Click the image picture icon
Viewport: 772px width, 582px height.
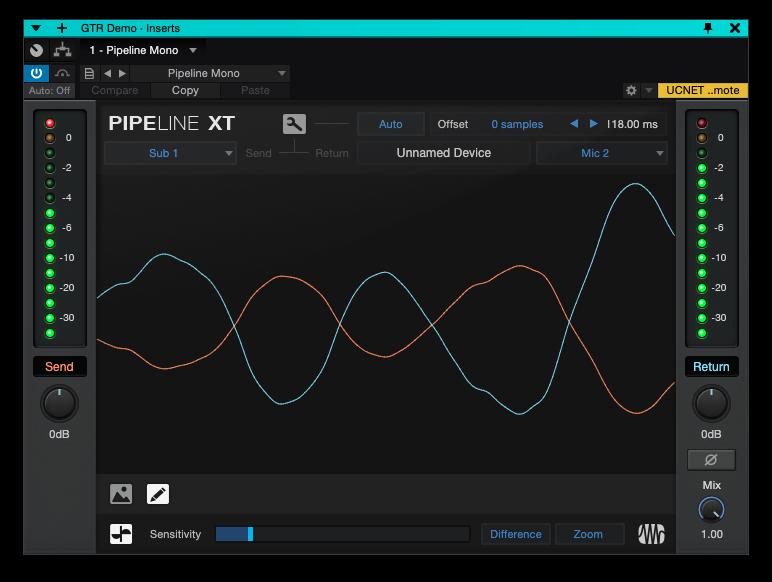click(x=121, y=494)
